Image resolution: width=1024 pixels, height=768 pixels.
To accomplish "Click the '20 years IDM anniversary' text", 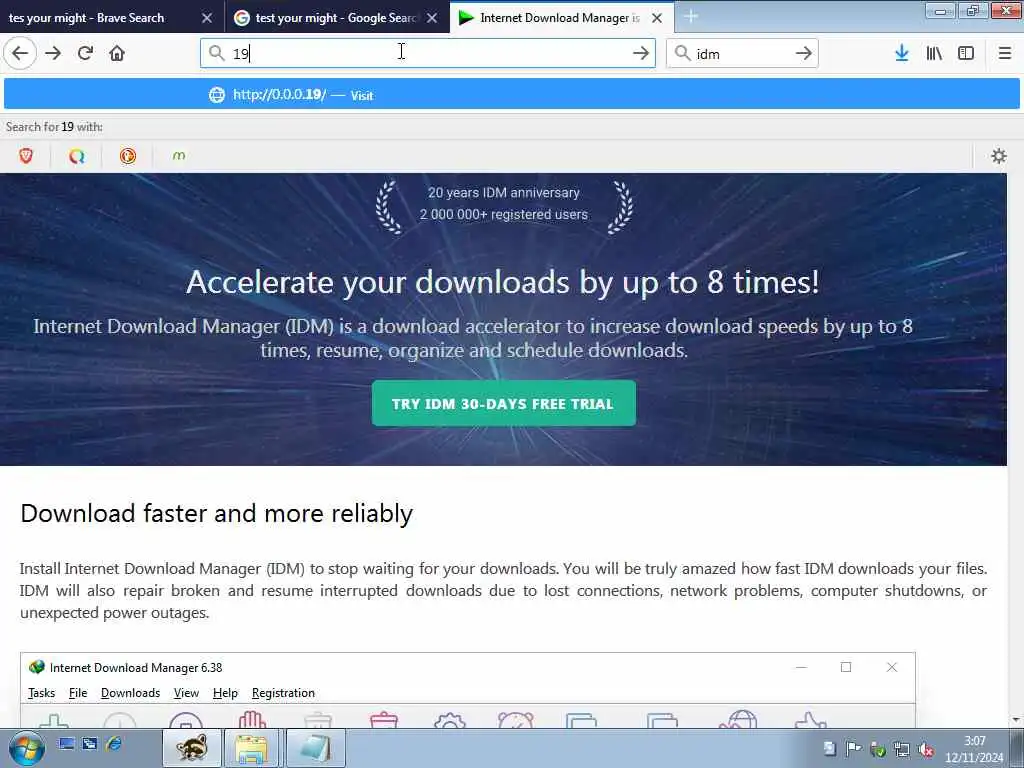I will (504, 192).
